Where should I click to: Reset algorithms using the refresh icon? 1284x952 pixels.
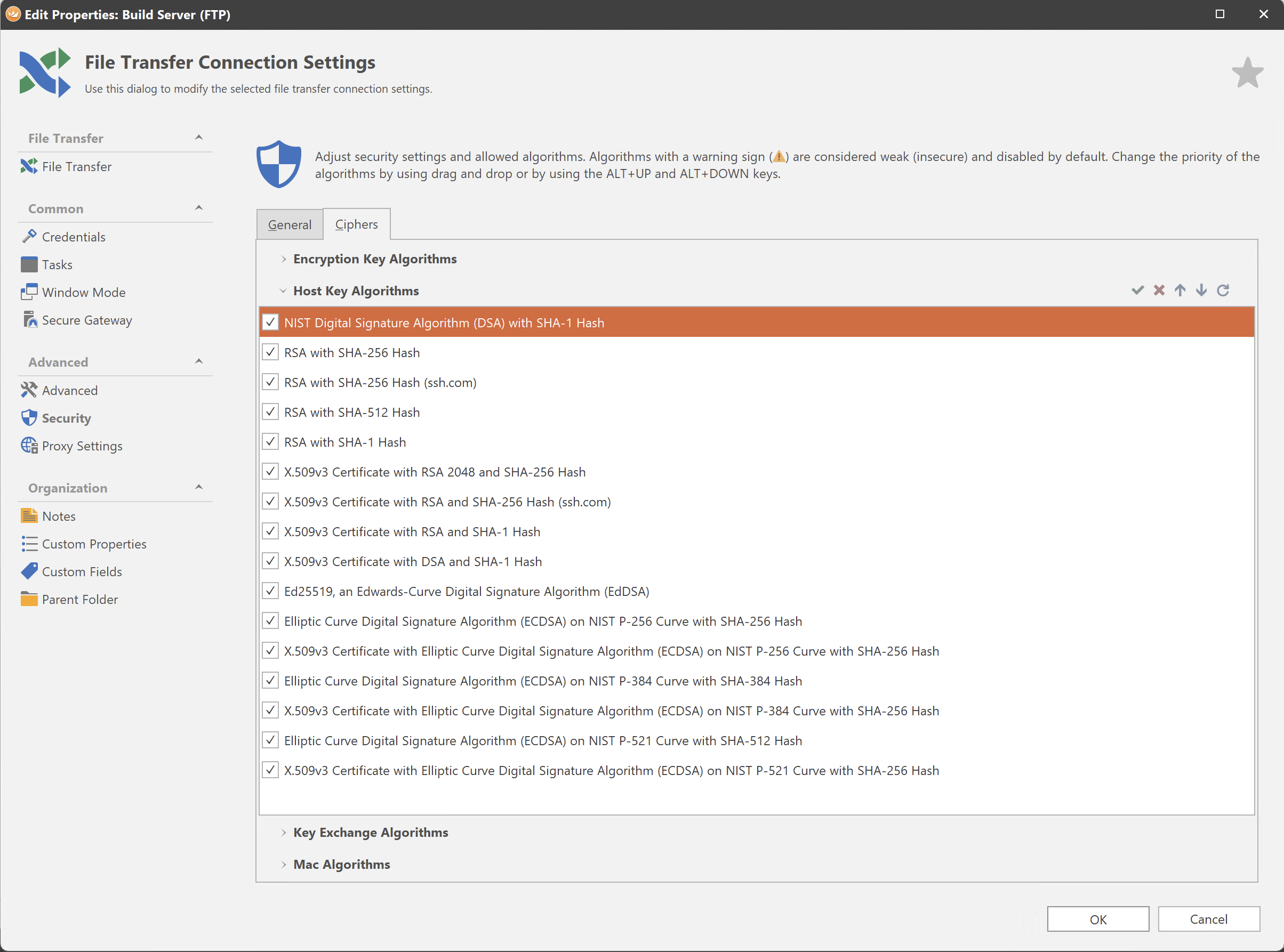(1223, 290)
